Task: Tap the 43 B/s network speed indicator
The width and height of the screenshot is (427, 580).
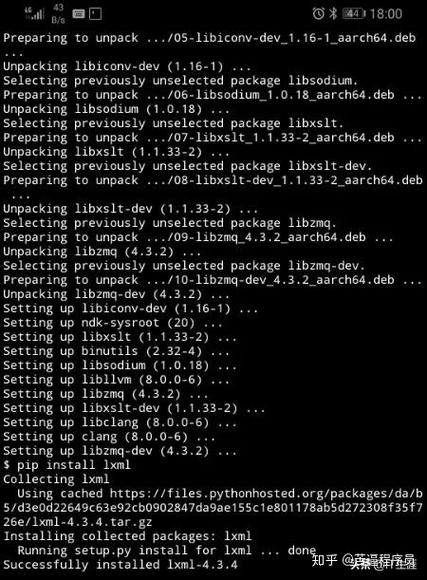Action: click(x=58, y=14)
